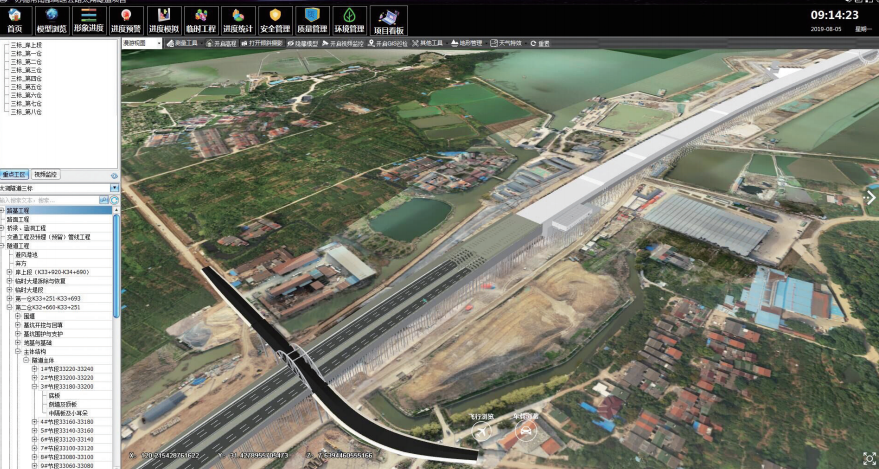Open the 质量管理 quality management module
The image size is (879, 469).
pos(312,21)
